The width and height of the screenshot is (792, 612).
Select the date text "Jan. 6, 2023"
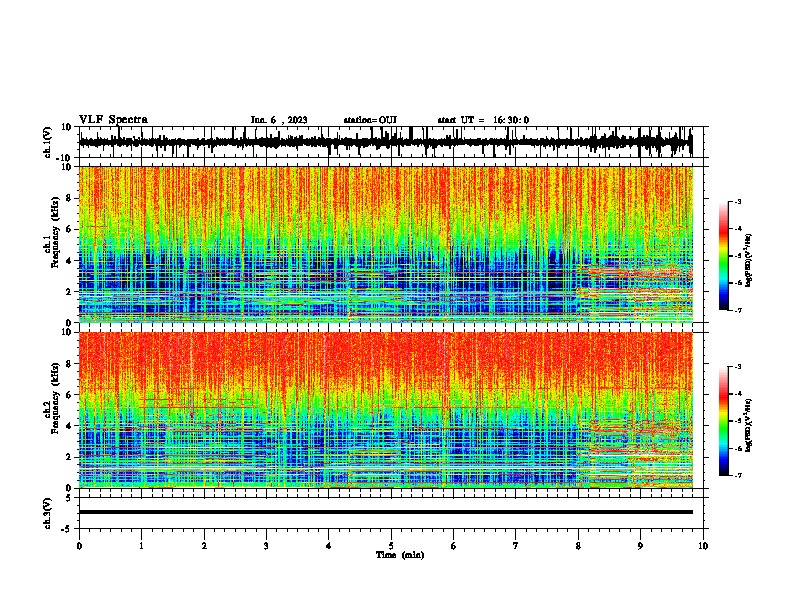279,120
